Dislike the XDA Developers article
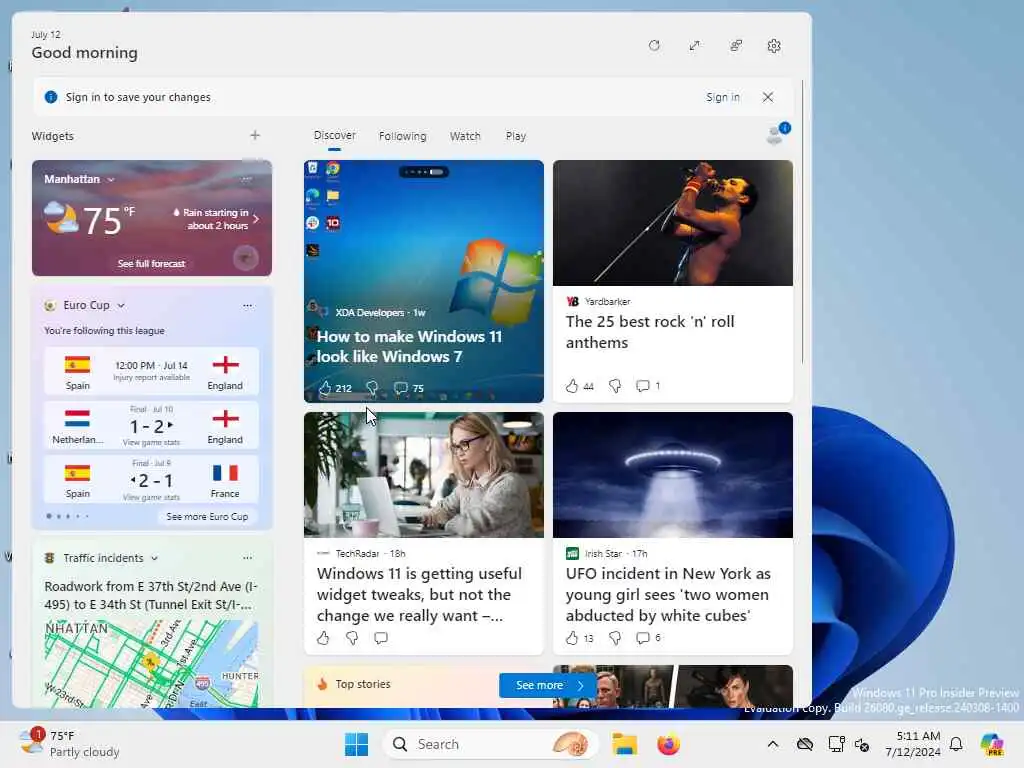The image size is (1024, 768). pyautogui.click(x=372, y=389)
